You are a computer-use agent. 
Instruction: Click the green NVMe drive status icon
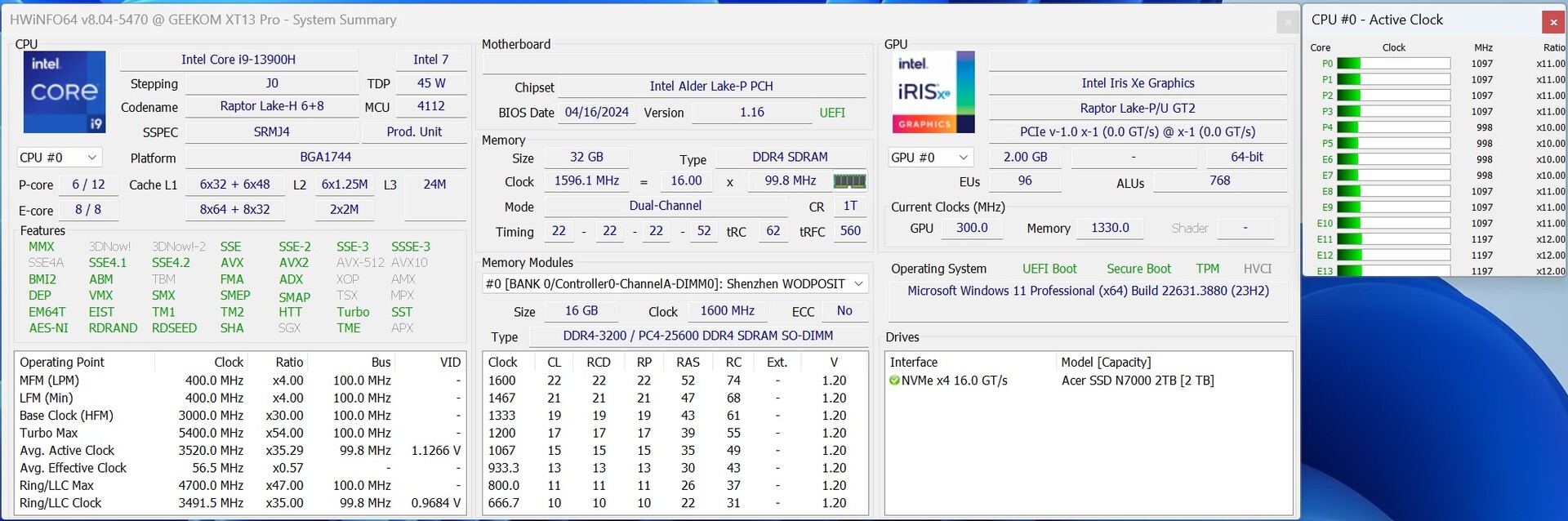pos(894,381)
